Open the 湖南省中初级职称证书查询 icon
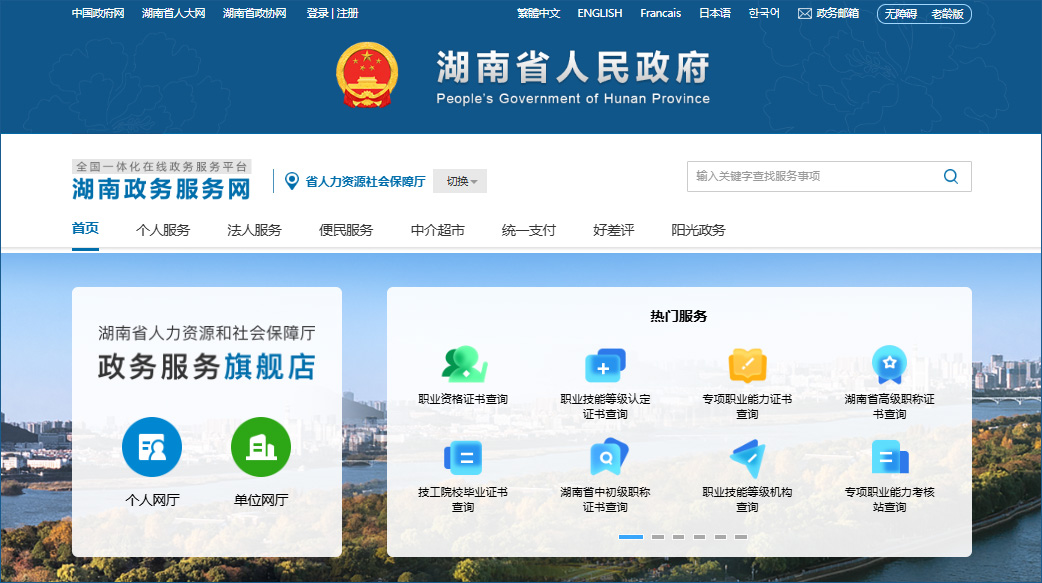Image resolution: width=1042 pixels, height=583 pixels. [x=607, y=457]
